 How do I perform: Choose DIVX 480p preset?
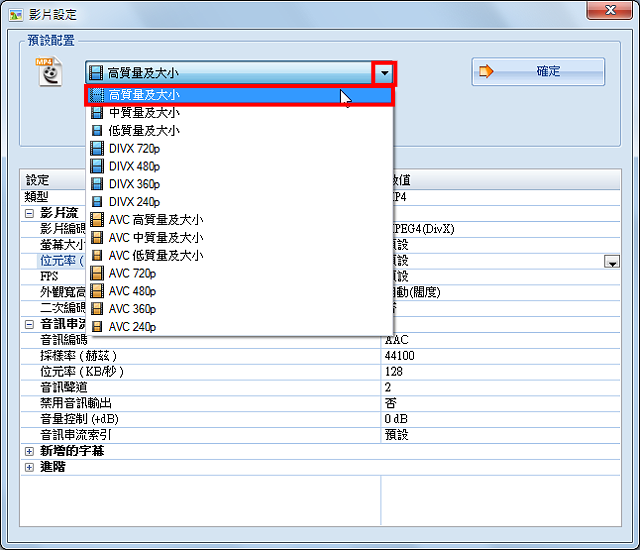[240, 166]
